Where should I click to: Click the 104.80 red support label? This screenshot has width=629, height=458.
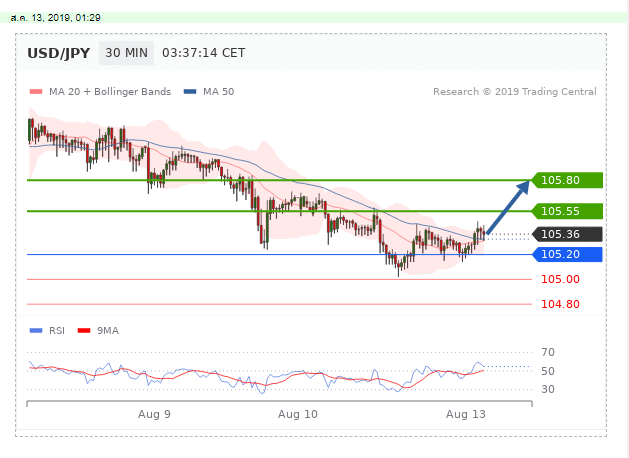pyautogui.click(x=560, y=304)
